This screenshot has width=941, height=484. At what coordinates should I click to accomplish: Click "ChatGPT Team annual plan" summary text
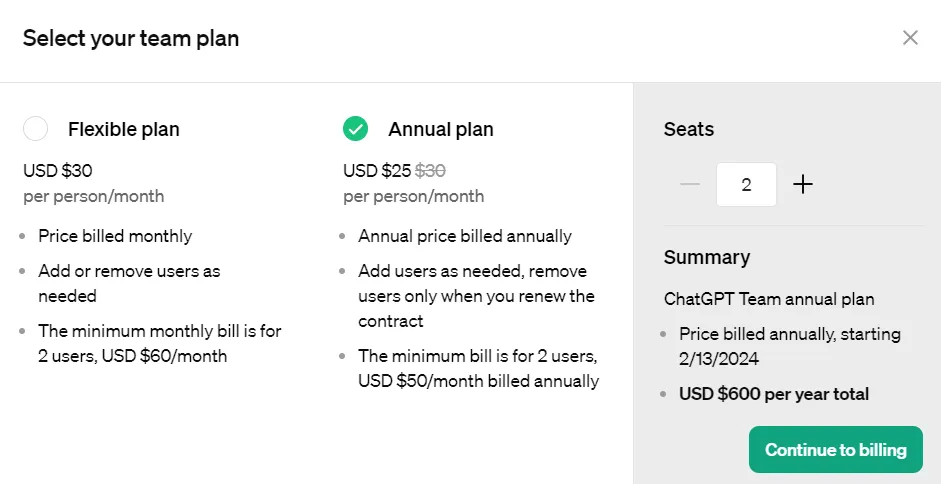769,299
